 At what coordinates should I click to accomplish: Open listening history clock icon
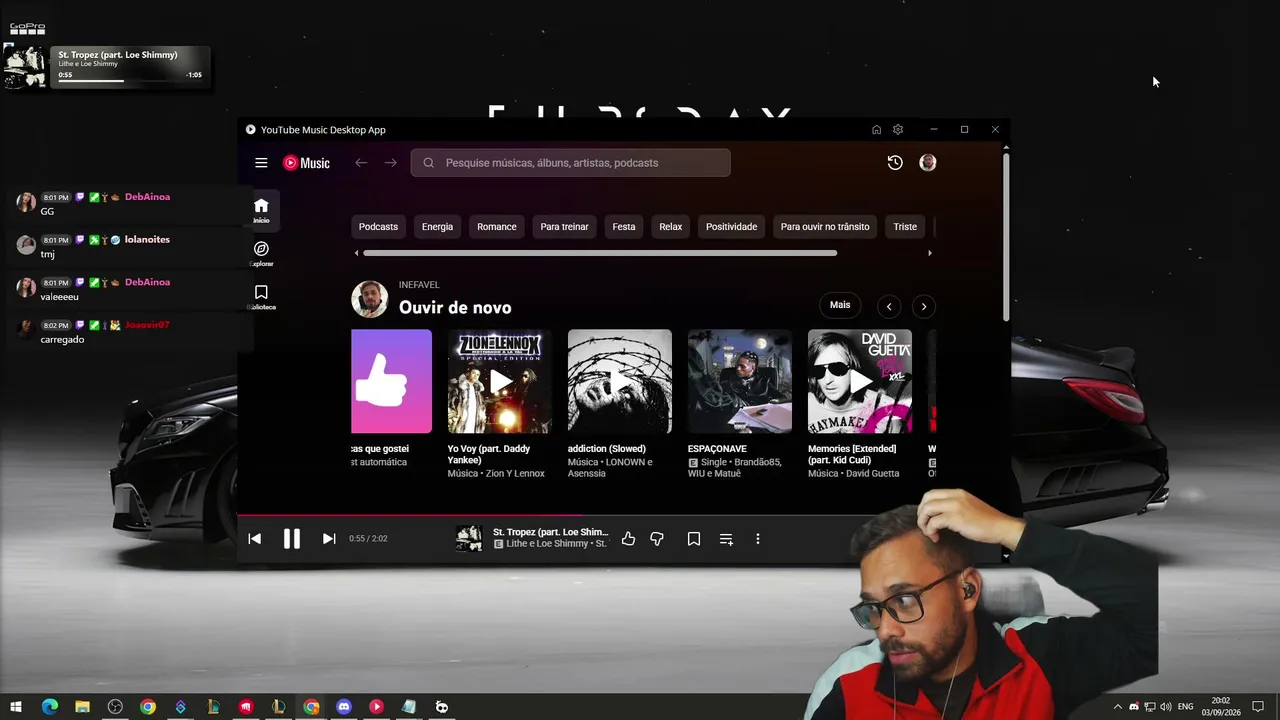[895, 163]
